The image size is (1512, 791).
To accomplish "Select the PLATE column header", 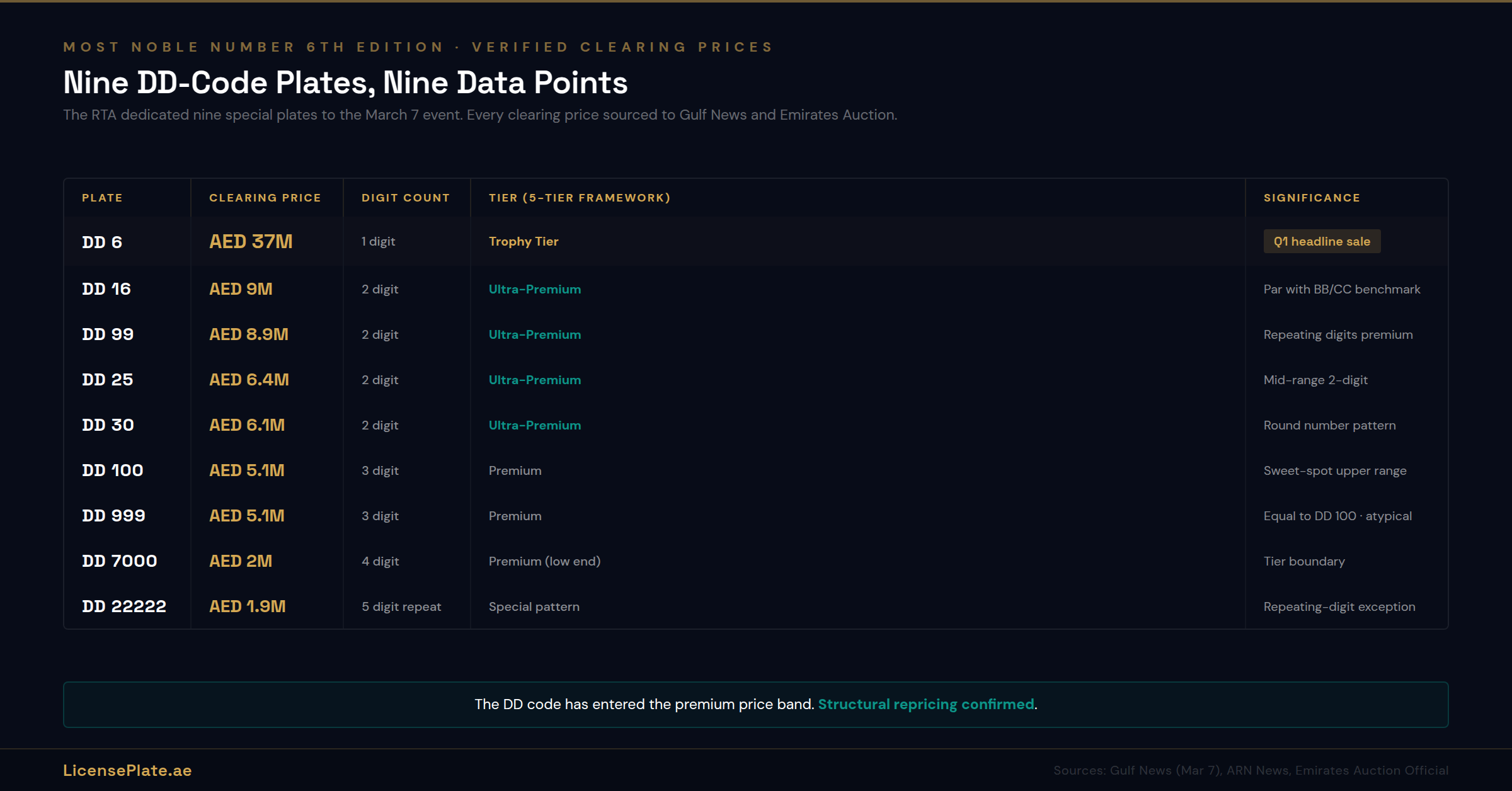I will (102, 198).
